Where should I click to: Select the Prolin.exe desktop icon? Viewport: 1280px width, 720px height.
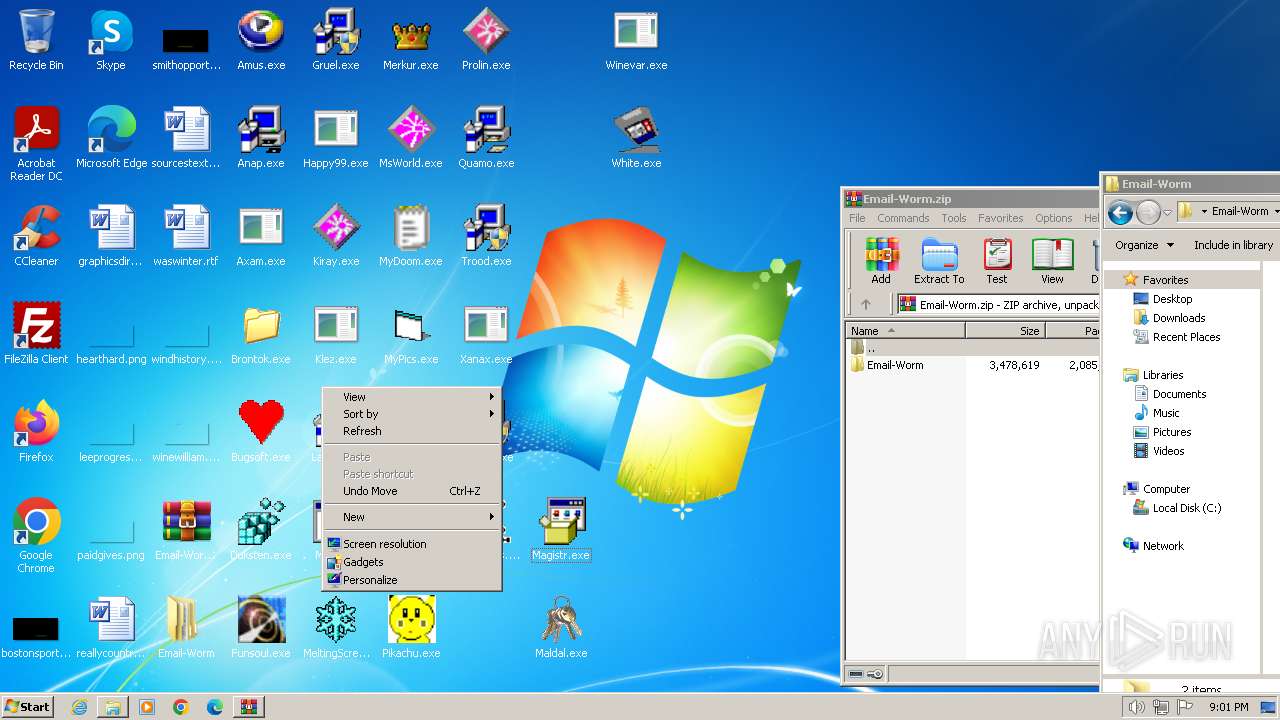(486, 40)
